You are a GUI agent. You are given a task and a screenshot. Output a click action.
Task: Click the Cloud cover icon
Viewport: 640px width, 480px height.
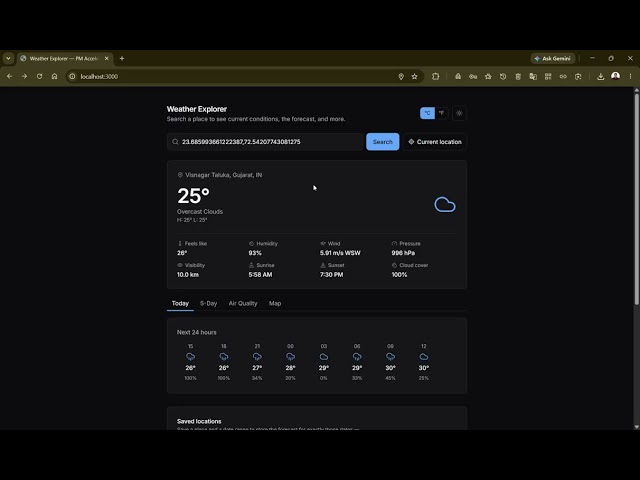[x=394, y=265]
